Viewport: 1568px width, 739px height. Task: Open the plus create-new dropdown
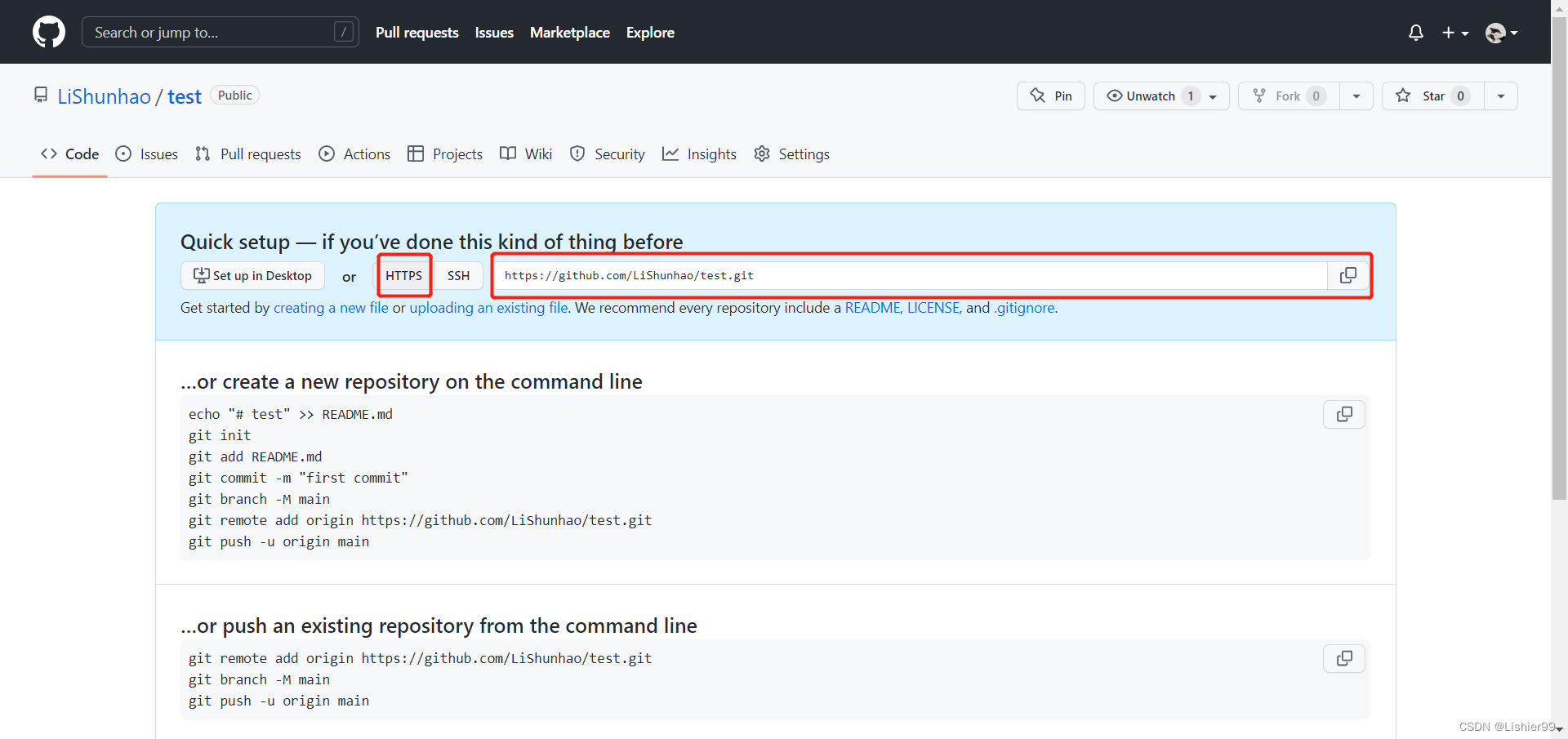[1454, 33]
